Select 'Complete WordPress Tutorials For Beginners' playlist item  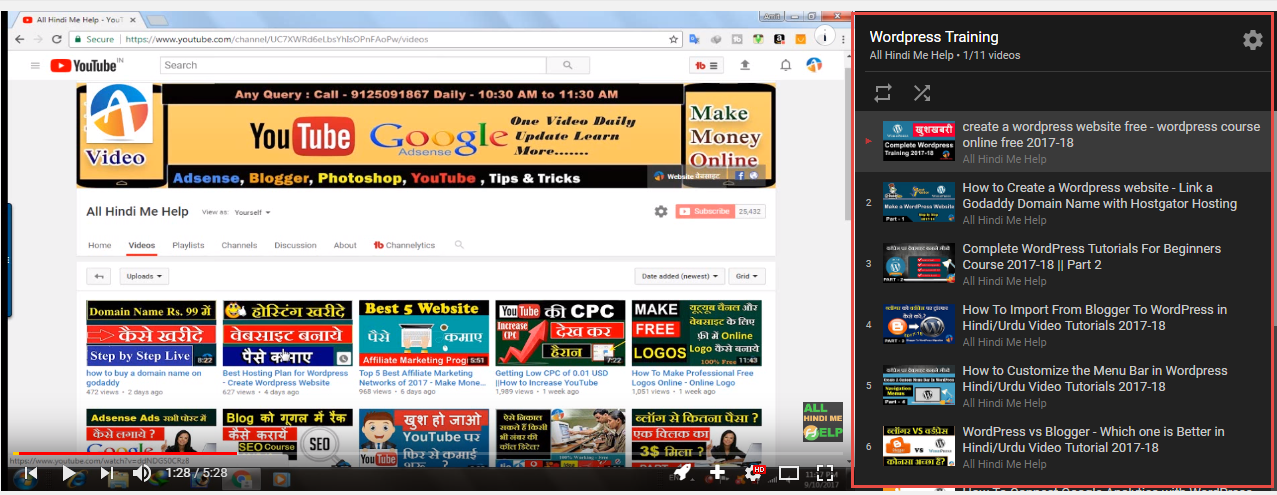coord(1061,264)
